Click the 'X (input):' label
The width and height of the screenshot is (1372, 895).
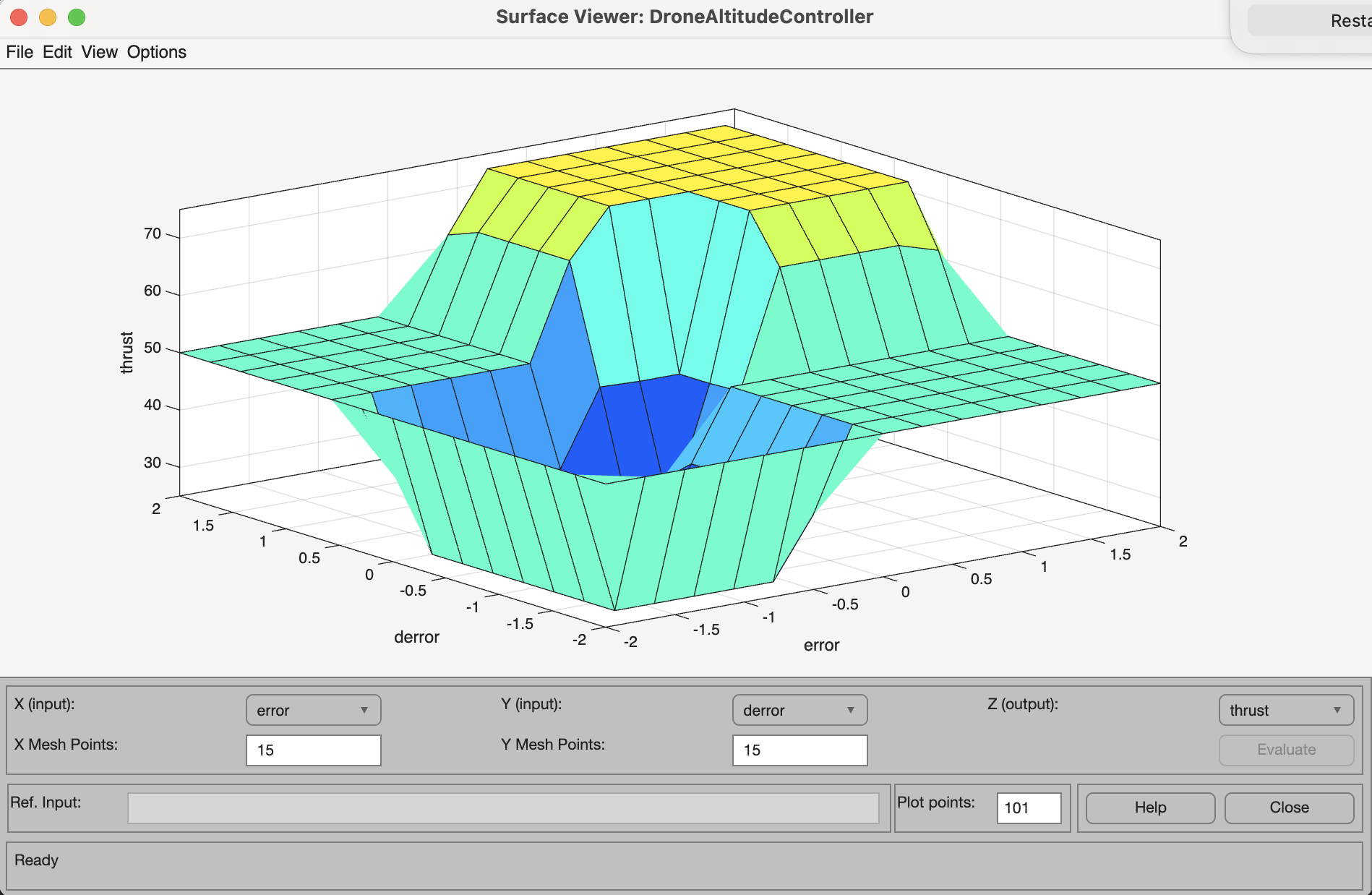(45, 703)
